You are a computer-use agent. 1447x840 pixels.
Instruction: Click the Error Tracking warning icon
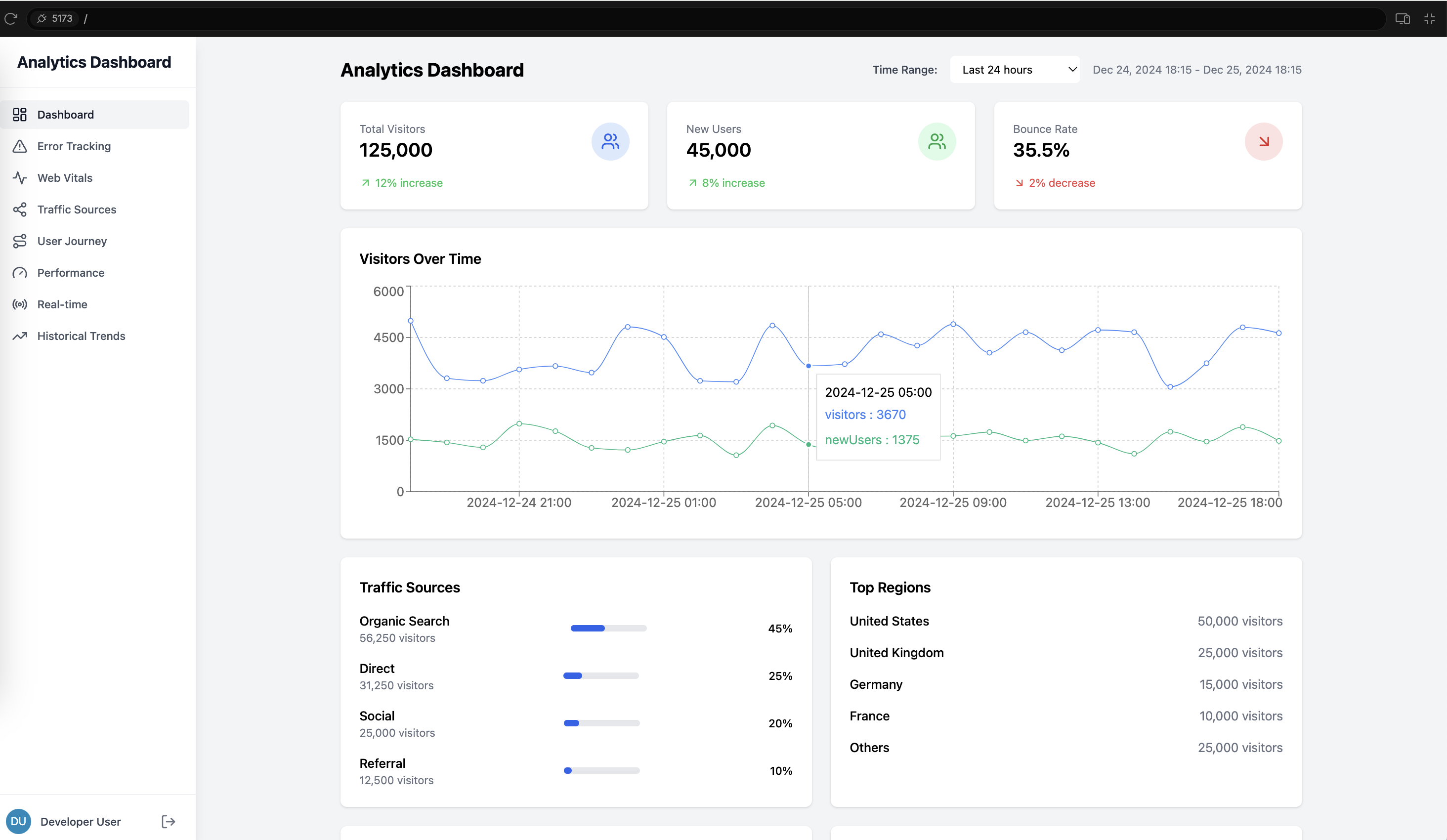(20, 146)
